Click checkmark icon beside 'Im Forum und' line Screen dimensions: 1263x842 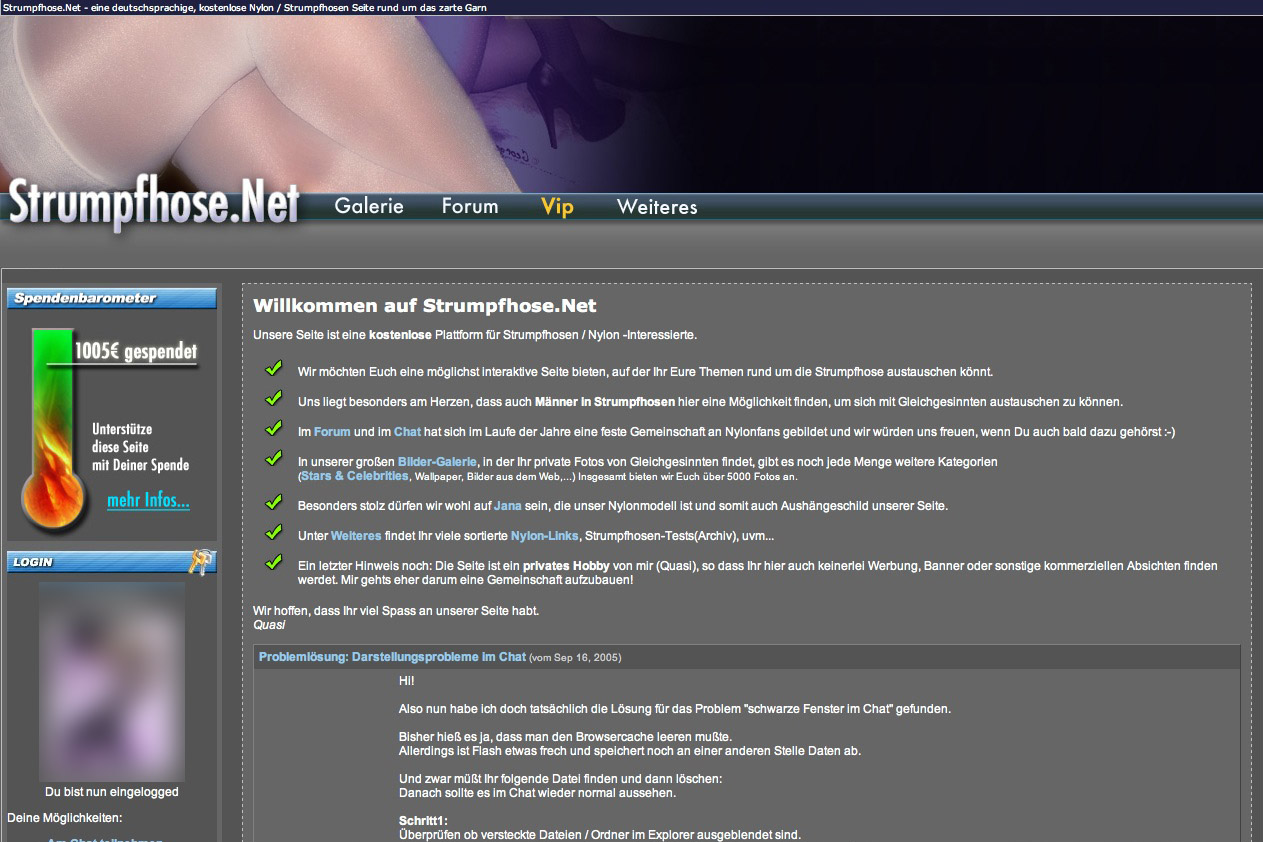point(274,428)
